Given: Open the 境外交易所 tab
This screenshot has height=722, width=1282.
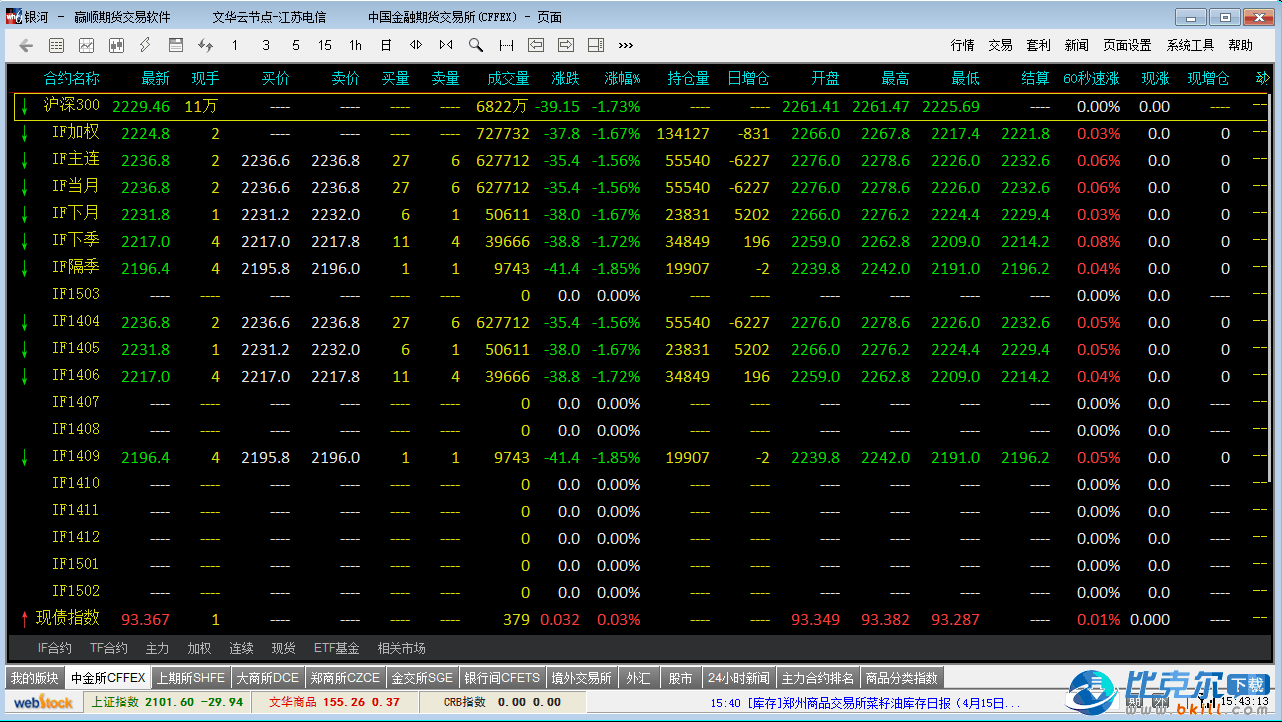Looking at the screenshot, I should [x=581, y=678].
